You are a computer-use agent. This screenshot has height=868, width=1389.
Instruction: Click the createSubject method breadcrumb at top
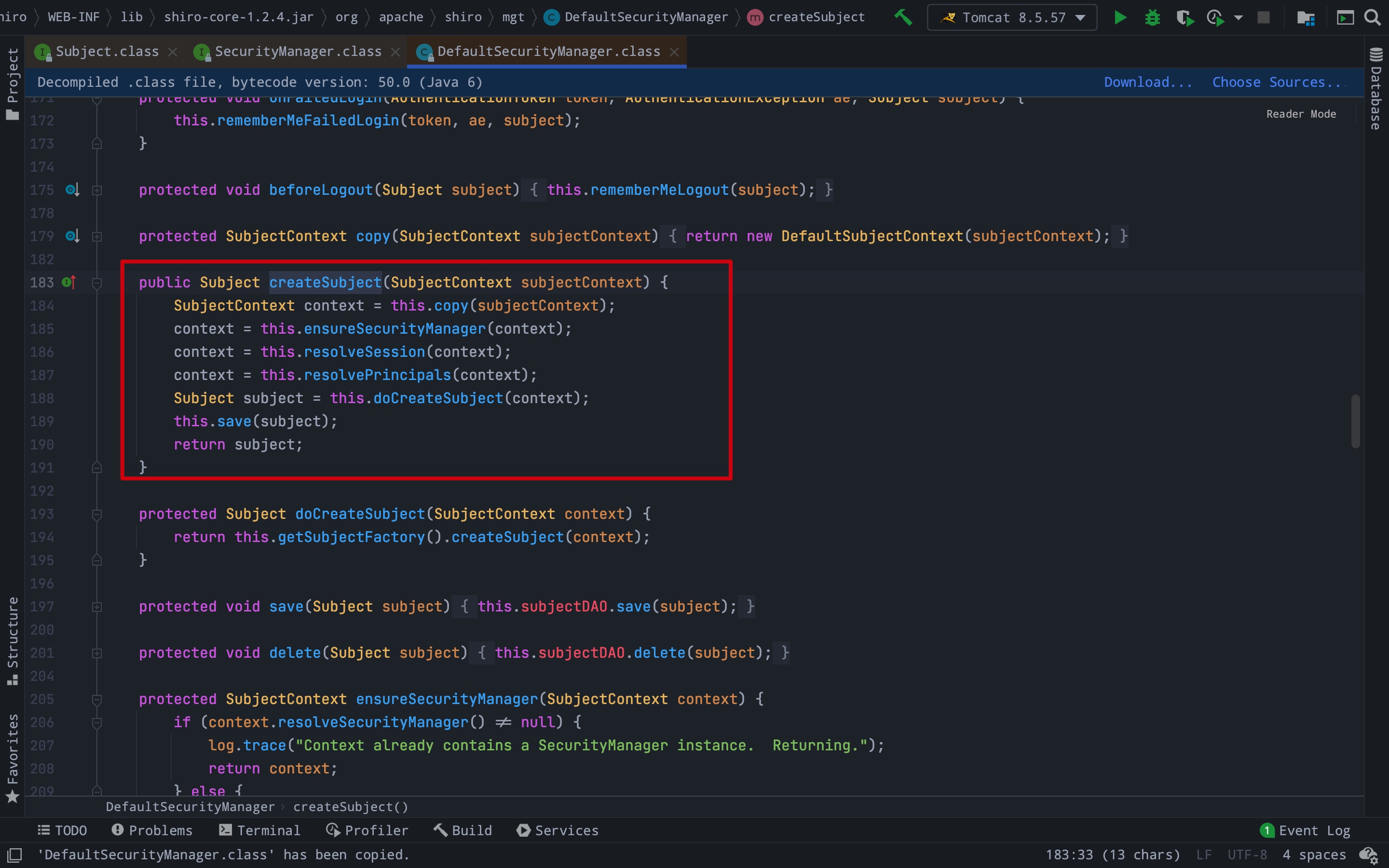click(806, 17)
